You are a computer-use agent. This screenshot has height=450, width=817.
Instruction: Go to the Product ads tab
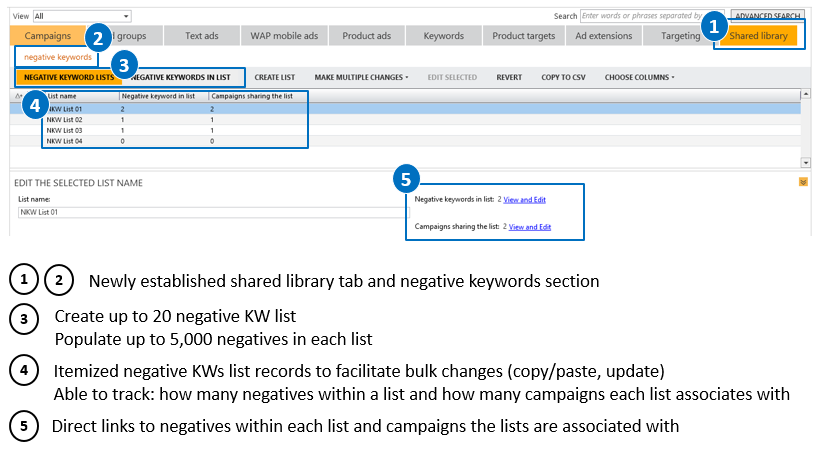(x=367, y=36)
